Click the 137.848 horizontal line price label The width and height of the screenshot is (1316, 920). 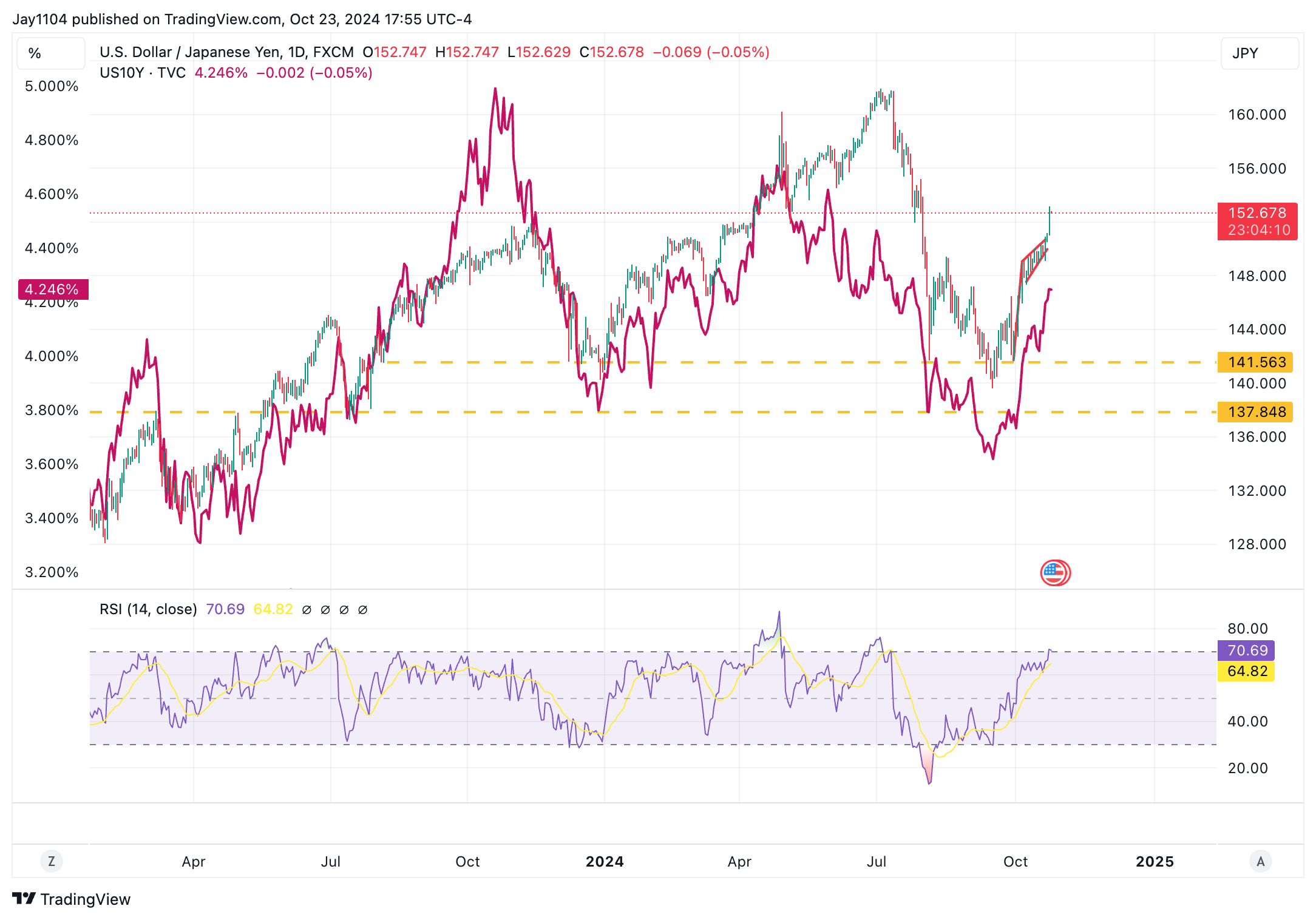(x=1255, y=412)
